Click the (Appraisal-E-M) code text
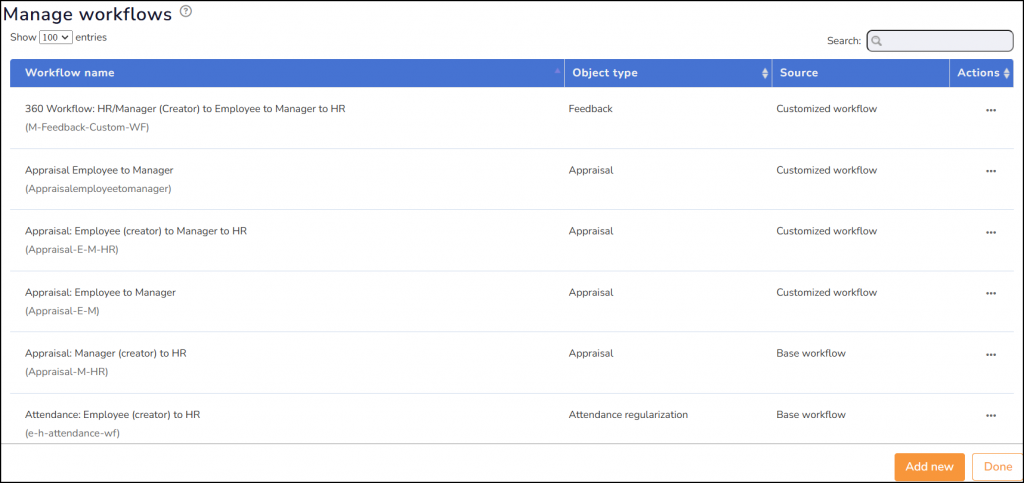Image resolution: width=1024 pixels, height=483 pixels. (62, 311)
